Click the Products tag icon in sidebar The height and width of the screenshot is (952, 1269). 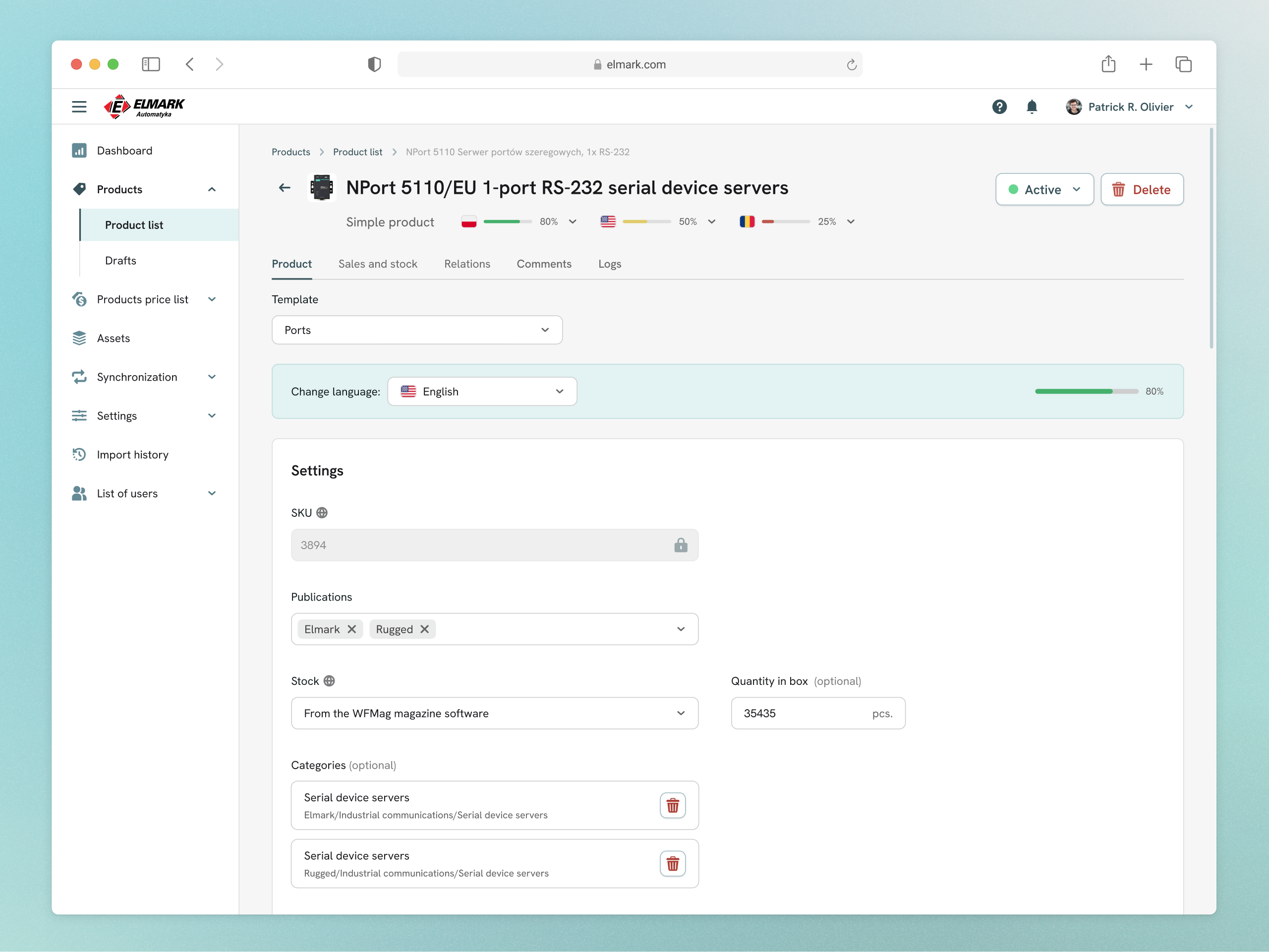(x=79, y=189)
